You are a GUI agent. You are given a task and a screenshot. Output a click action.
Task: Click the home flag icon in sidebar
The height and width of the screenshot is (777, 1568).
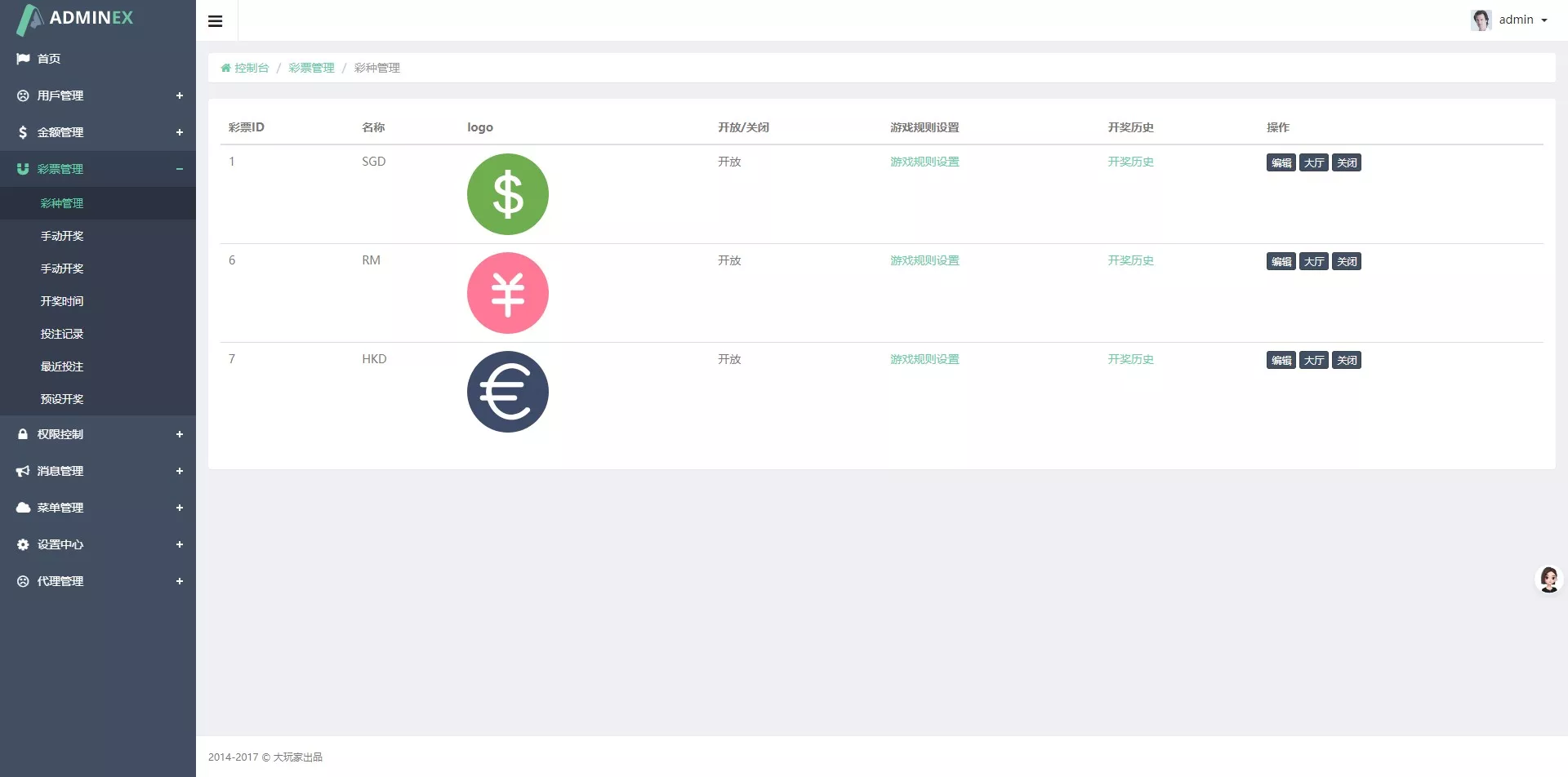pos(23,59)
